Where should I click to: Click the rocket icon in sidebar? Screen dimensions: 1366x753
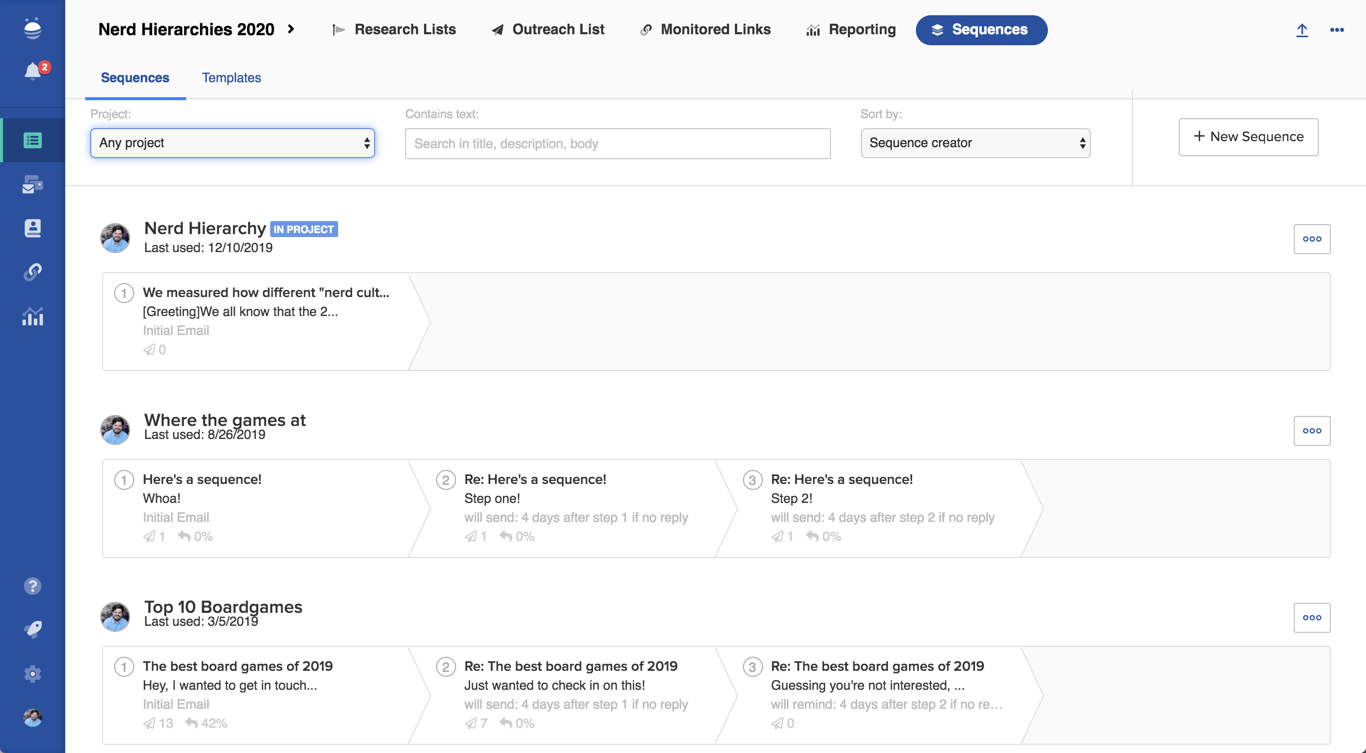tap(32, 629)
